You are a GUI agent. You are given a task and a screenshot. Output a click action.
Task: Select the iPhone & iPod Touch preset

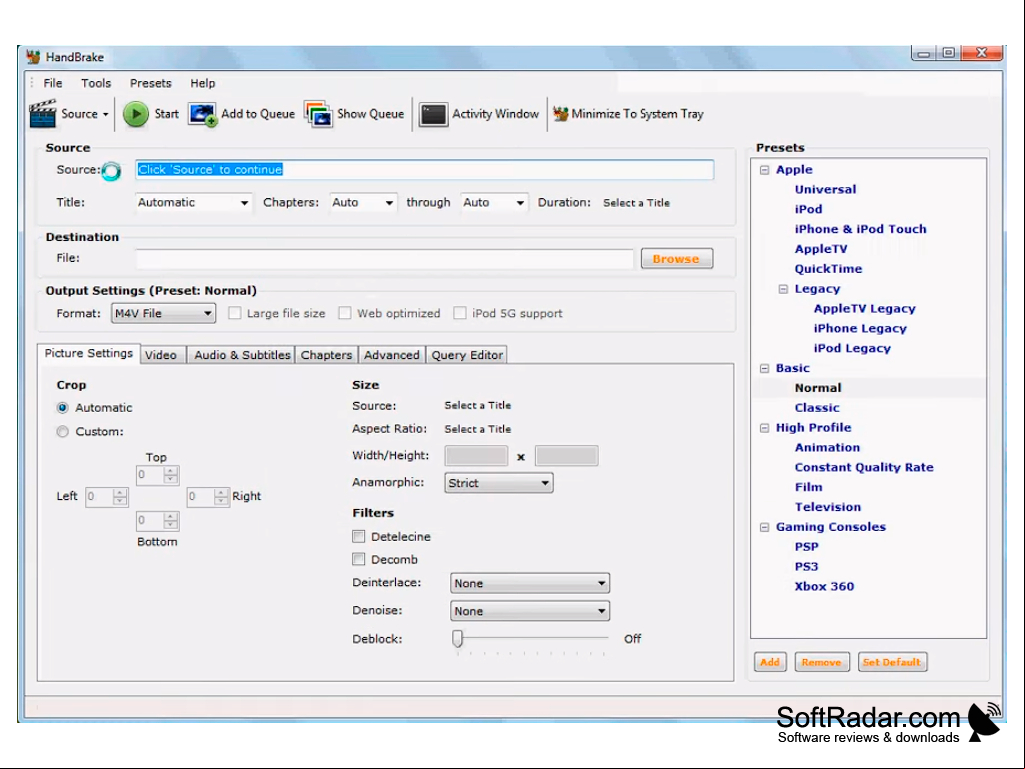(x=860, y=230)
